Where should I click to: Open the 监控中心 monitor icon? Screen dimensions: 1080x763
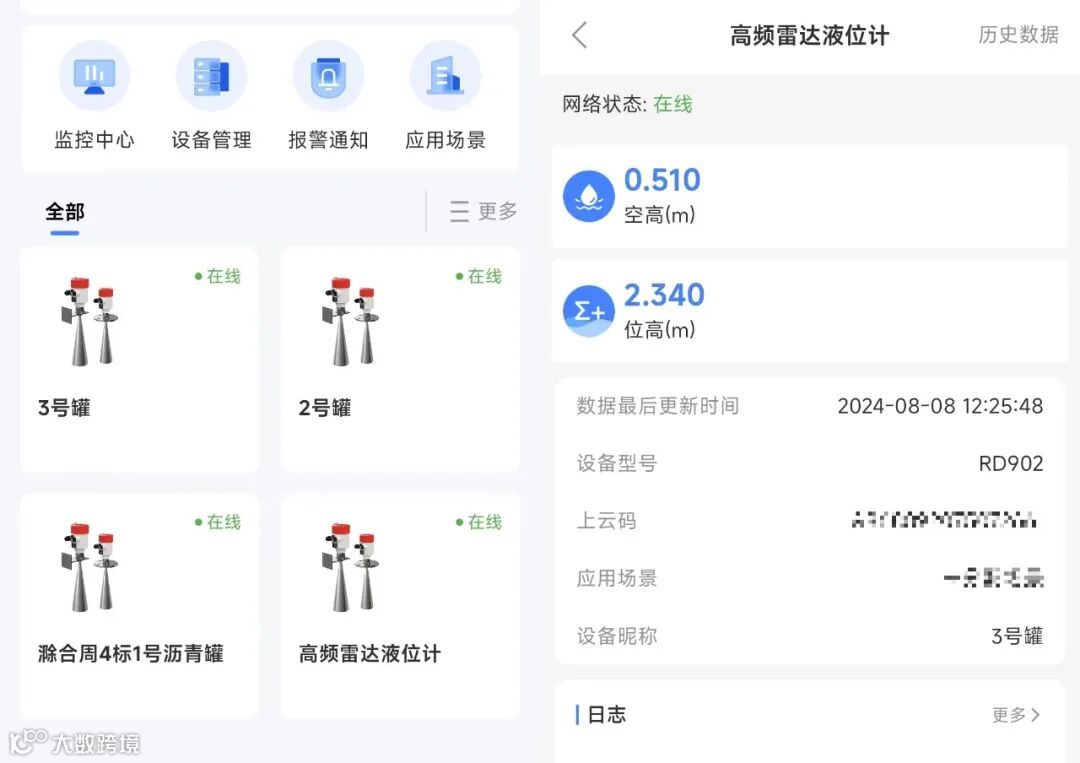pos(94,76)
